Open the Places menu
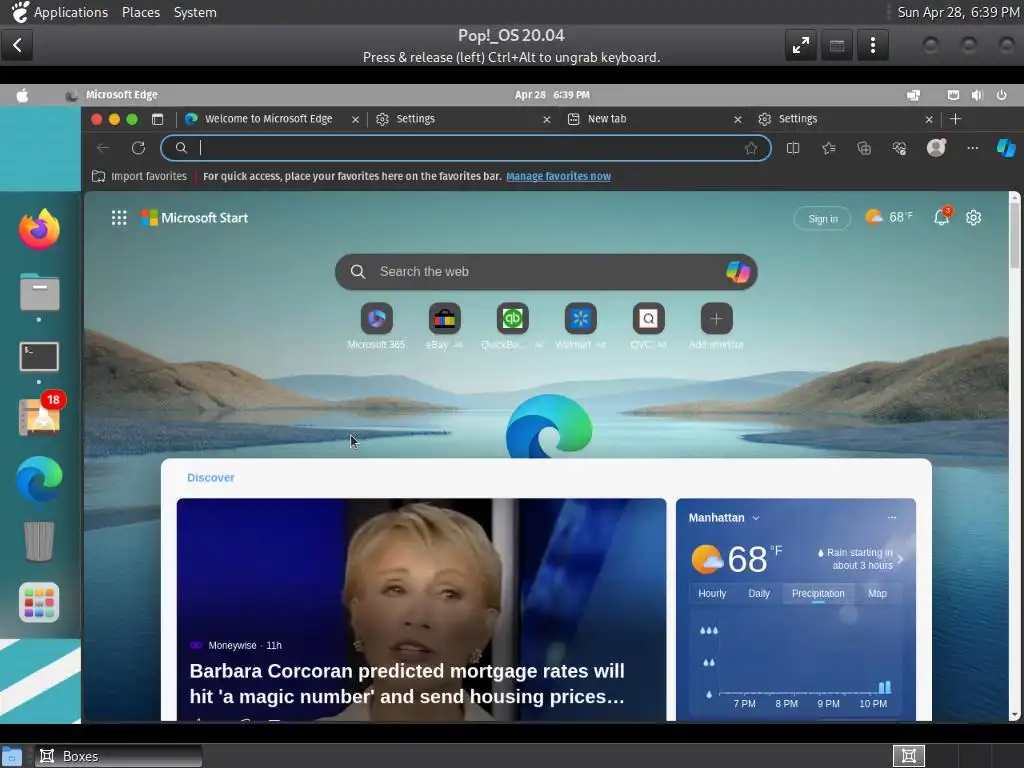This screenshot has width=1024, height=768. pyautogui.click(x=141, y=12)
